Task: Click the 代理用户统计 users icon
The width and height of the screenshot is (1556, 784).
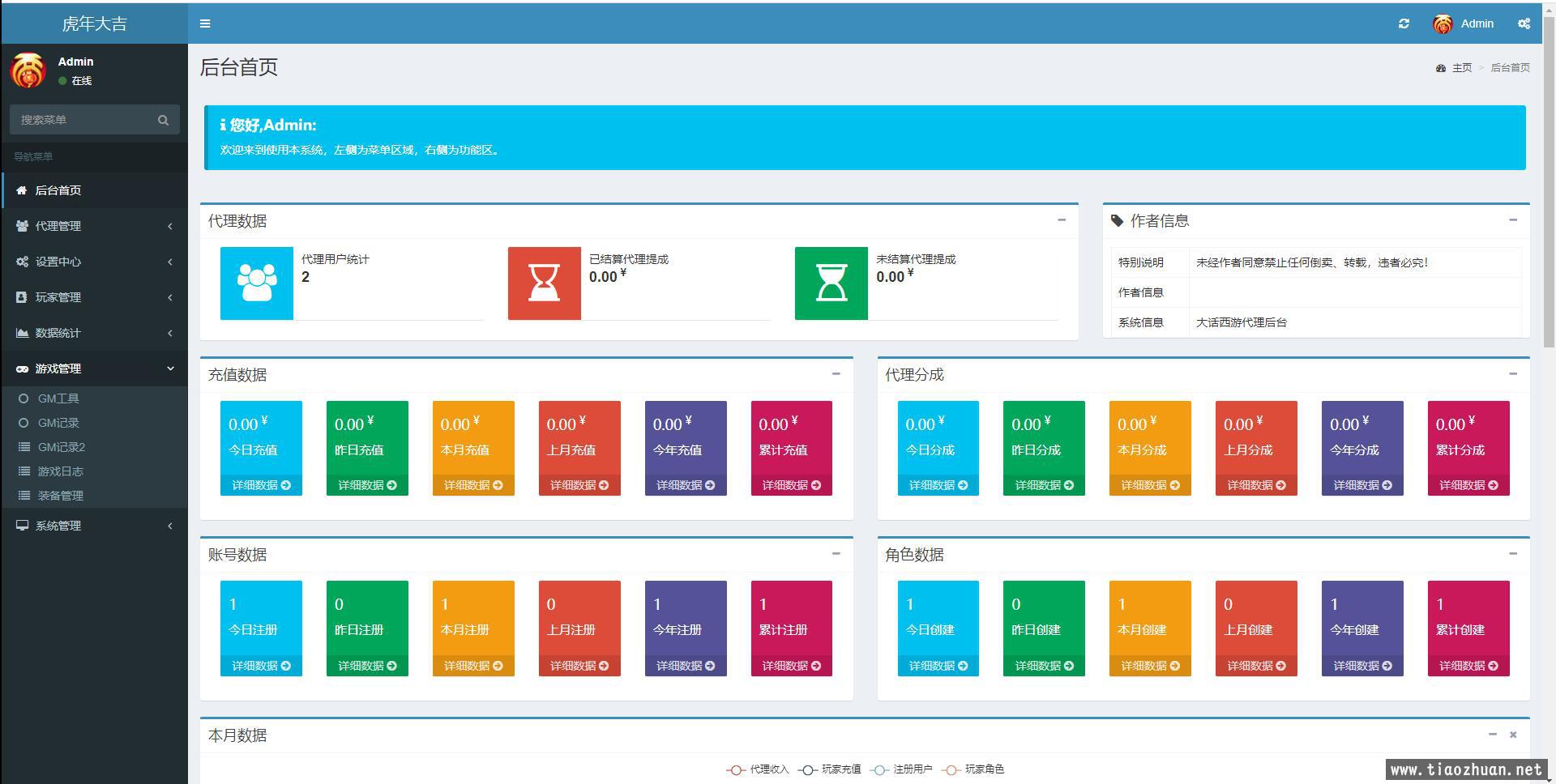Action: coord(257,283)
